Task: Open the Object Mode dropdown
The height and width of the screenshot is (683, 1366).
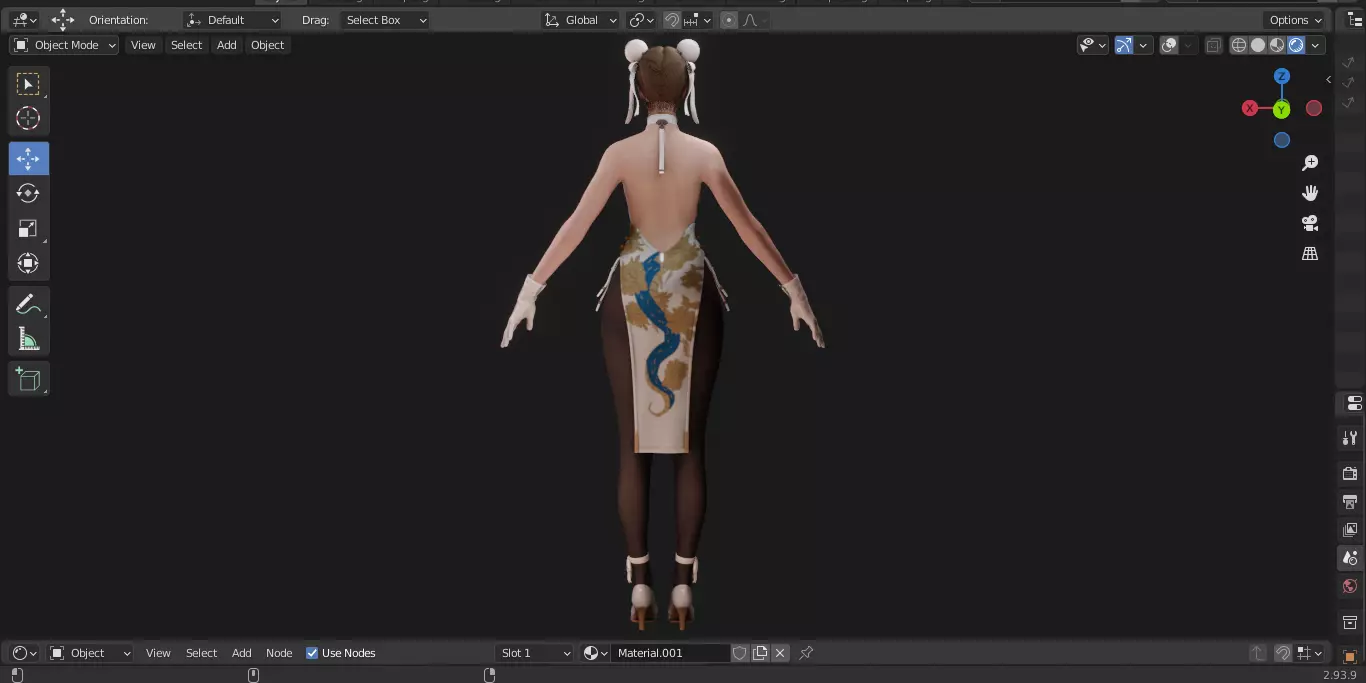Action: click(x=64, y=45)
